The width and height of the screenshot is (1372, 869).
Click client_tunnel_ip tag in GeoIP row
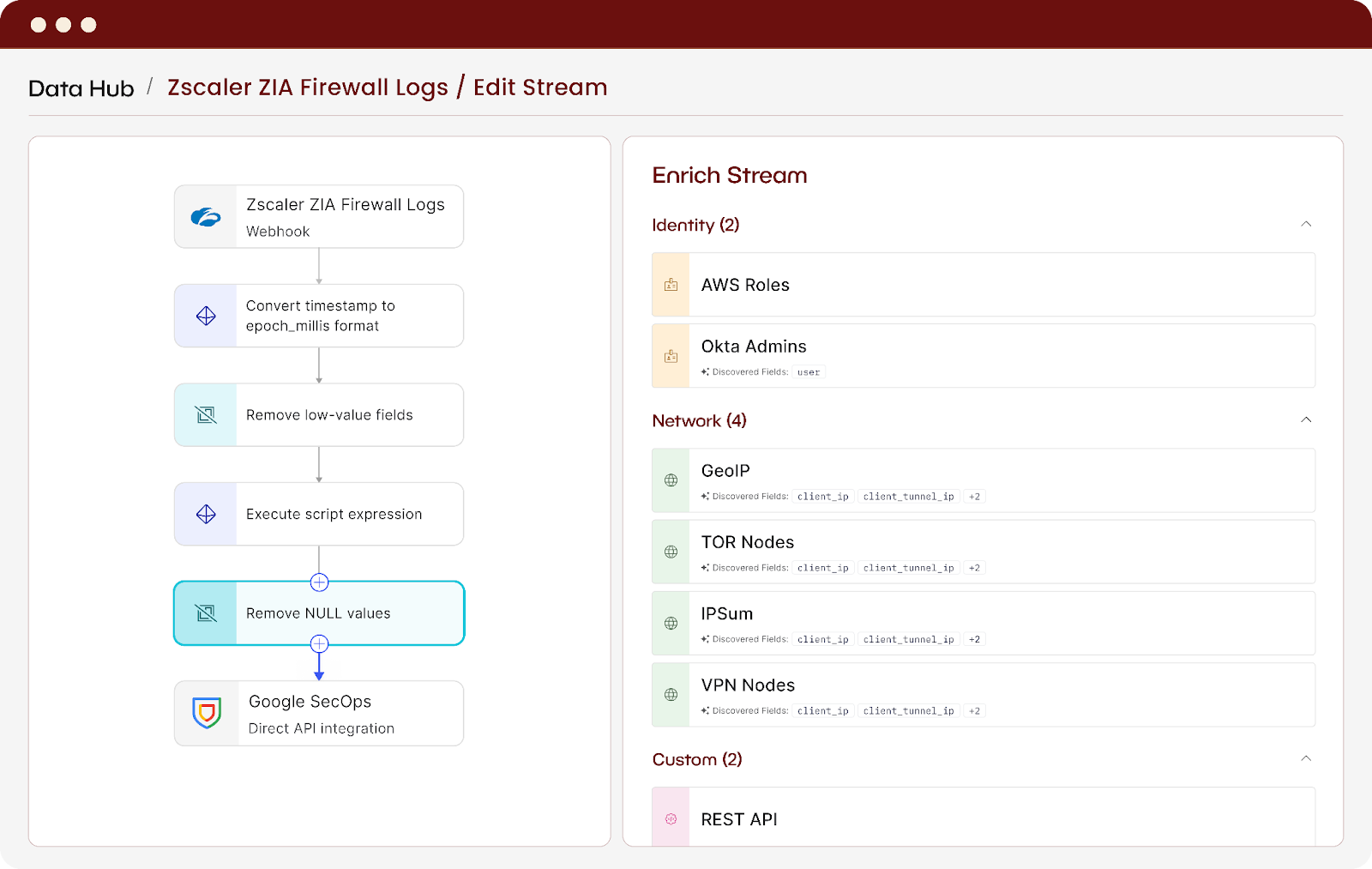909,497
